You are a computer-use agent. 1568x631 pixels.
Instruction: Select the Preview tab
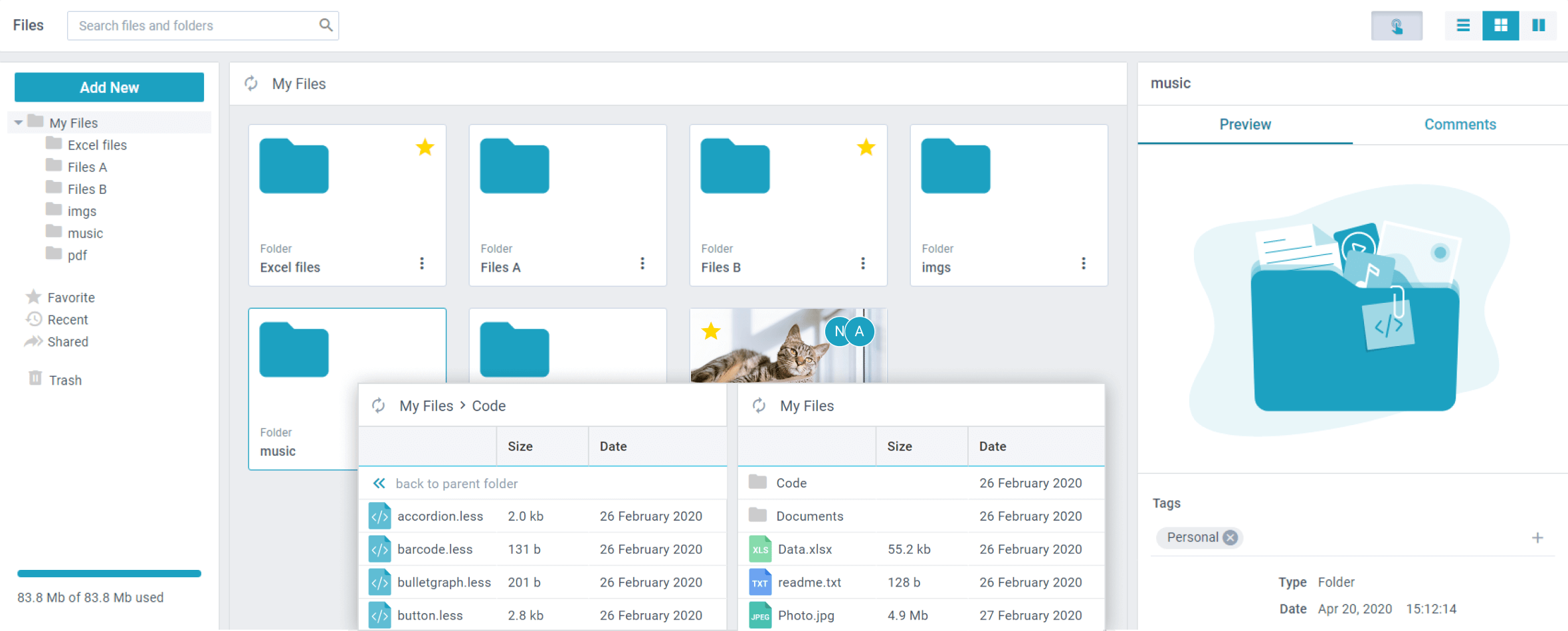click(1244, 124)
